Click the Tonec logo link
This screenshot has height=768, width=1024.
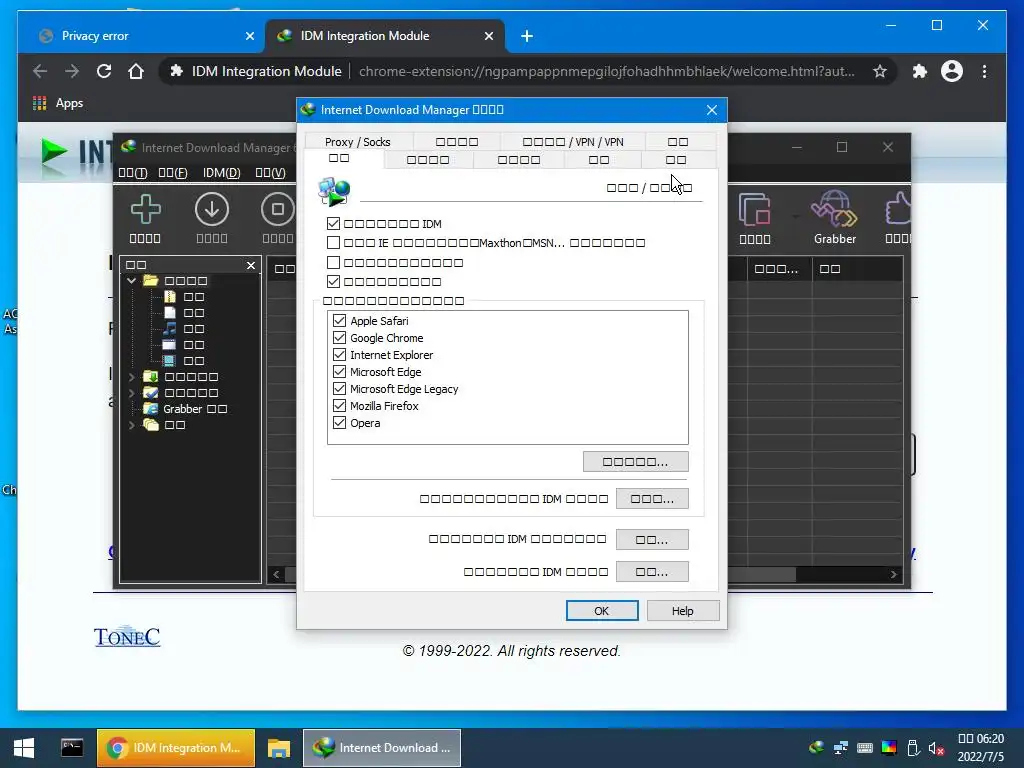(x=127, y=637)
